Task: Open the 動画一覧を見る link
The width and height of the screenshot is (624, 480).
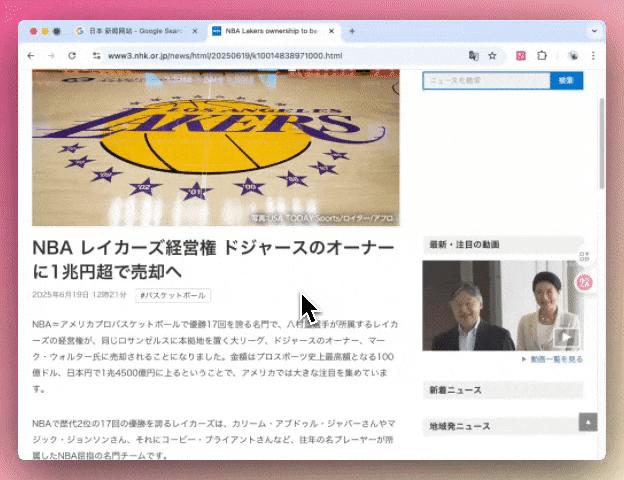Action: (556, 359)
